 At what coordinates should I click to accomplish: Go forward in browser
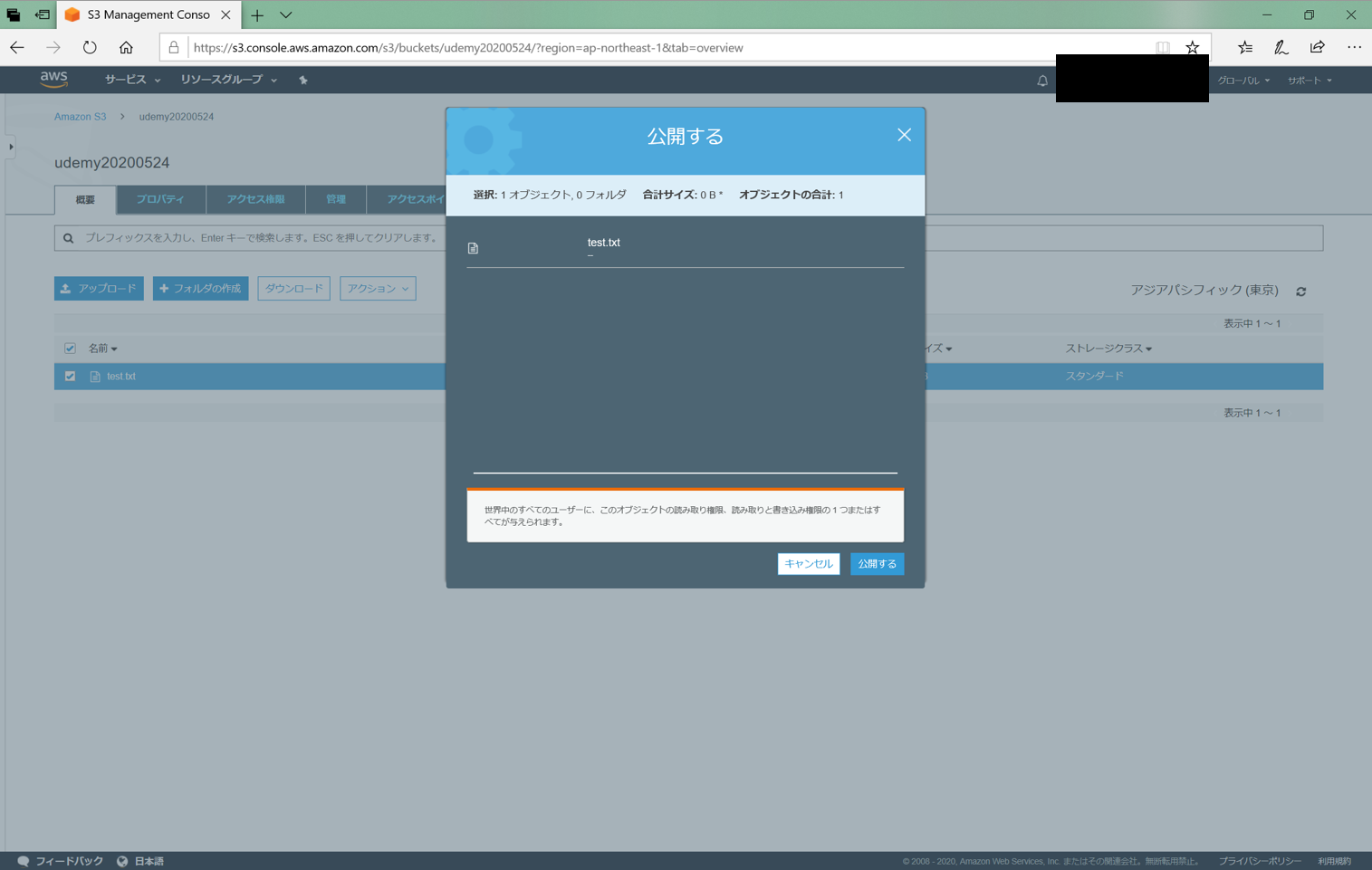point(53,47)
